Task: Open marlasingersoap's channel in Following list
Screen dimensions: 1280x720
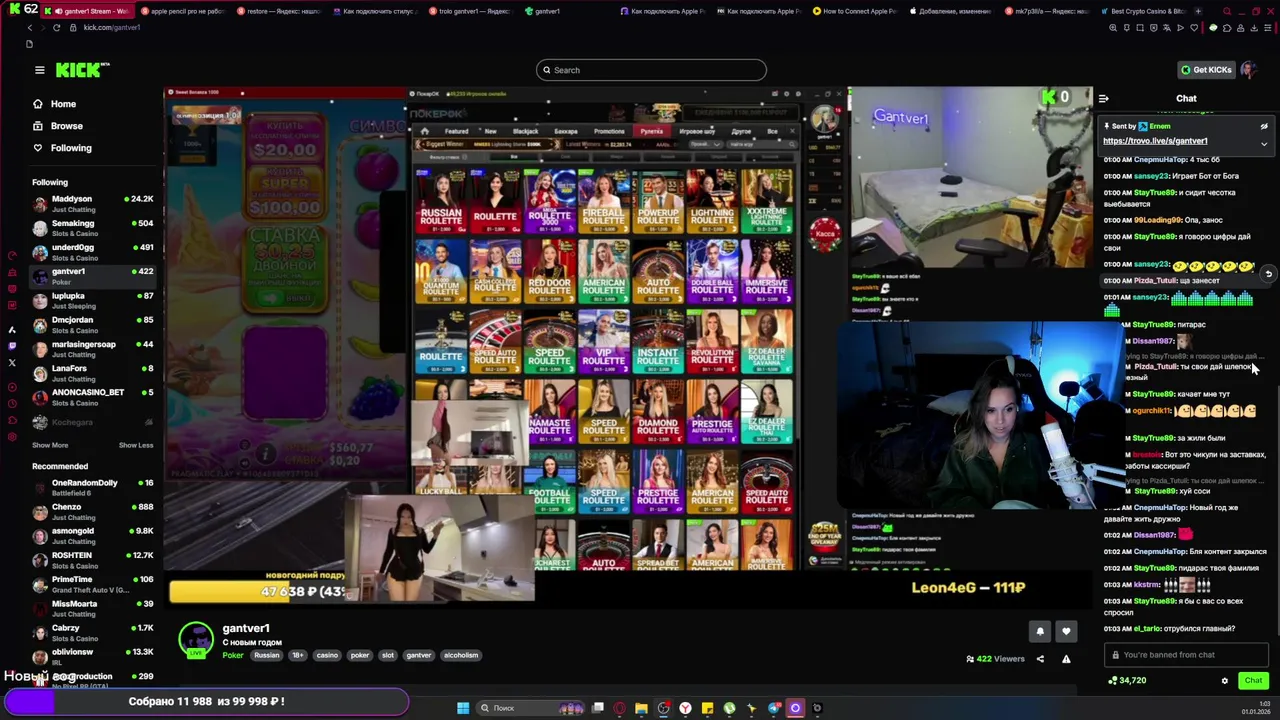Action: click(93, 349)
